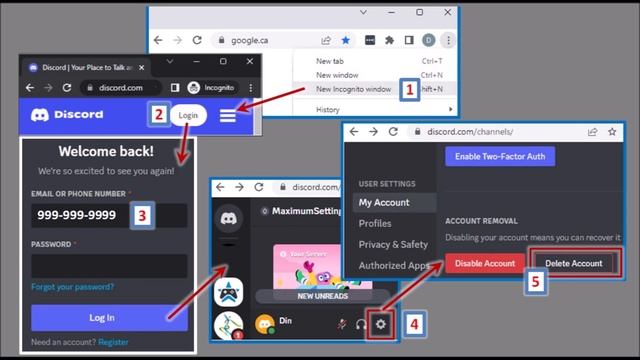Reload the incognito discord.com page
640x360 pixels.
coord(67,87)
